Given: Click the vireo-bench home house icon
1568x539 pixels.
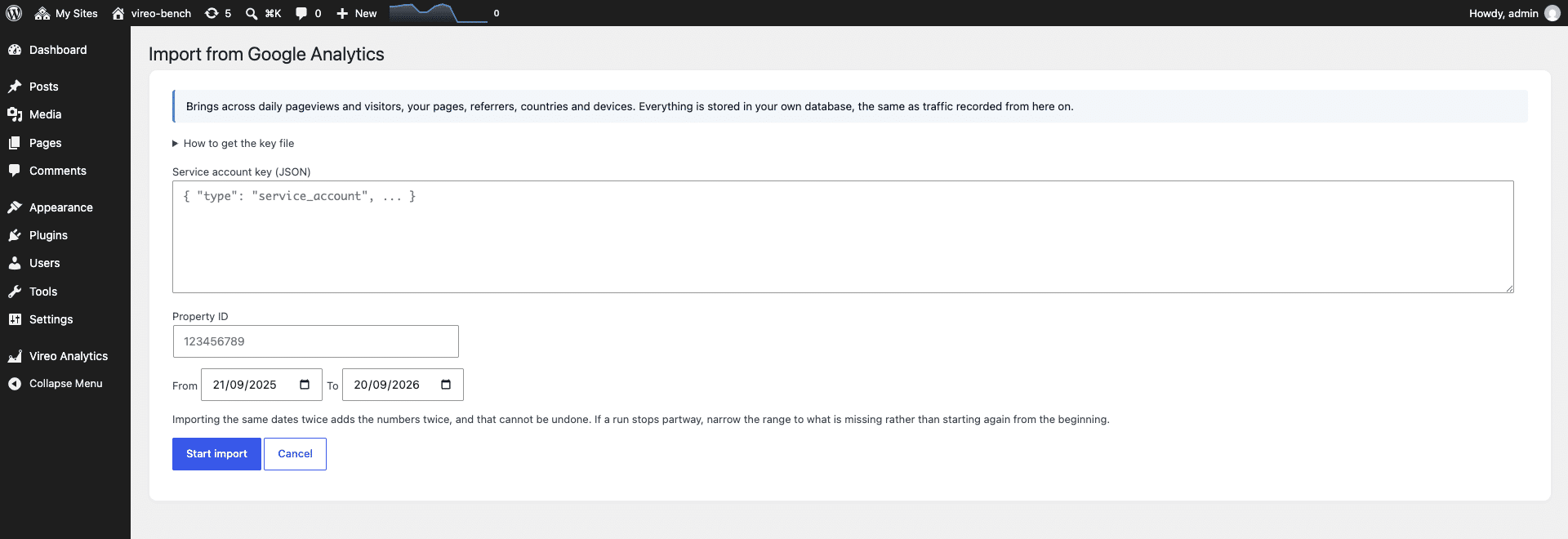Looking at the screenshot, I should click(118, 13).
